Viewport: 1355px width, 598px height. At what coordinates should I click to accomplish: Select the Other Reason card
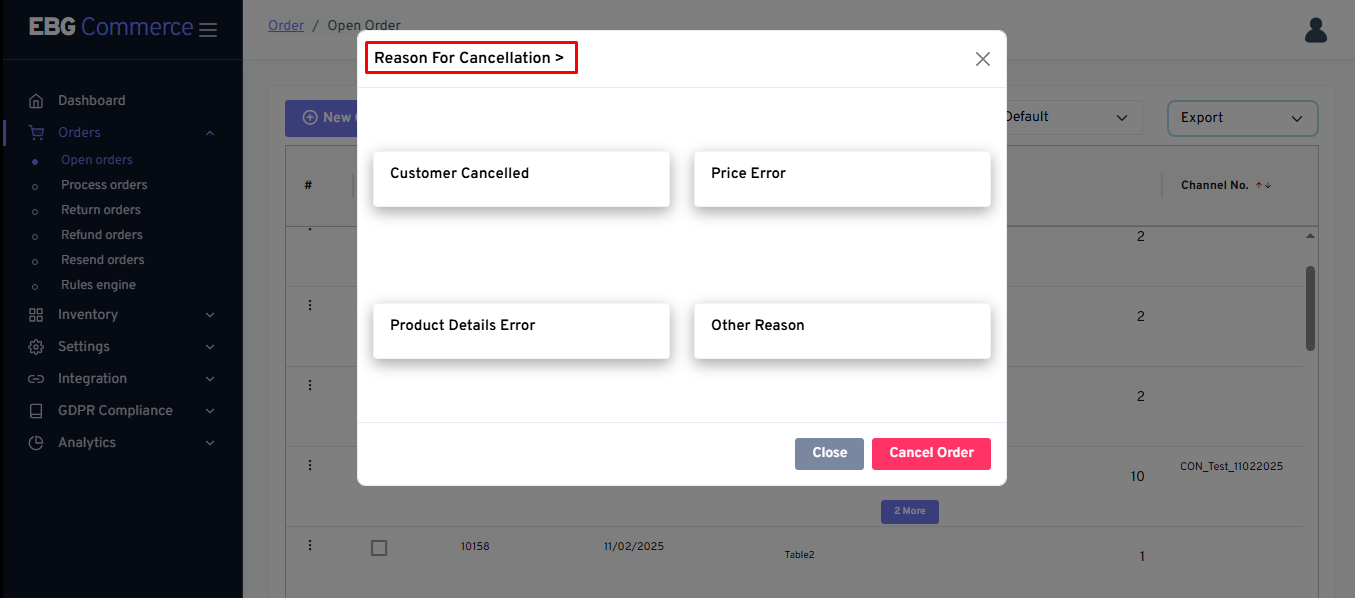(842, 331)
